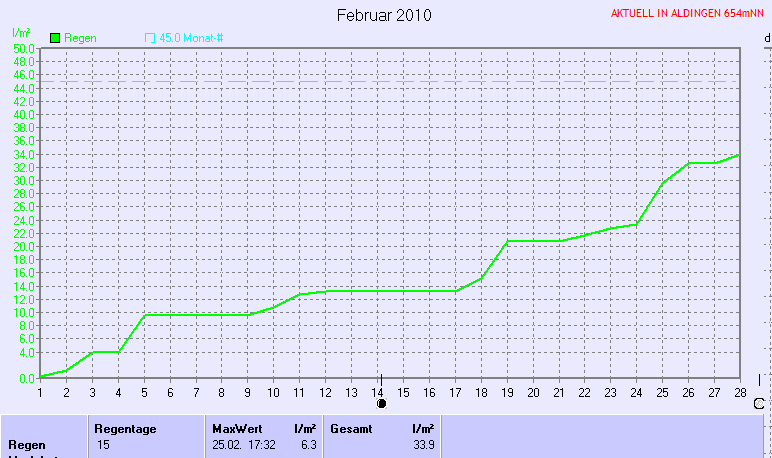Viewport: 772px width, 458px height.
Task: Click the 33.9 total rainfall value
Action: [423, 443]
